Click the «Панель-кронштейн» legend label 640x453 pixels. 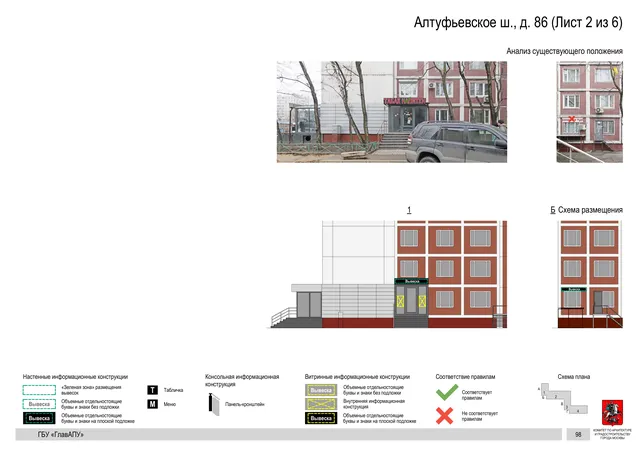pos(244,404)
